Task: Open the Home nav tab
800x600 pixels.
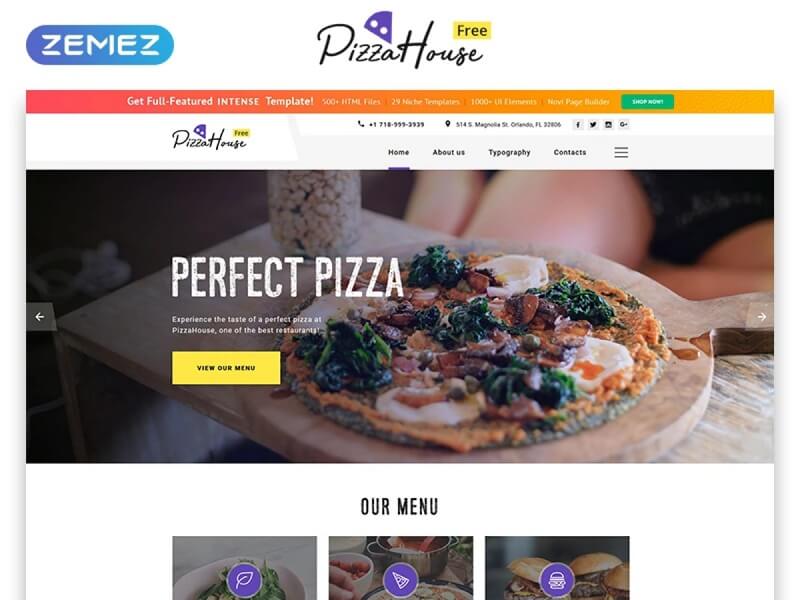Action: pyautogui.click(x=398, y=152)
